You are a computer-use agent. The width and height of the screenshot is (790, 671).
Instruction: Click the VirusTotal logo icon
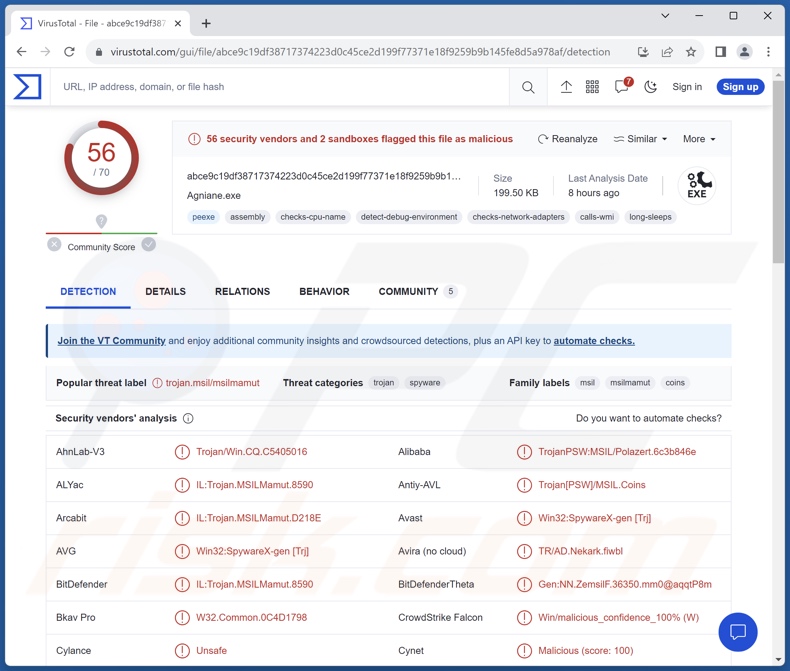point(28,87)
